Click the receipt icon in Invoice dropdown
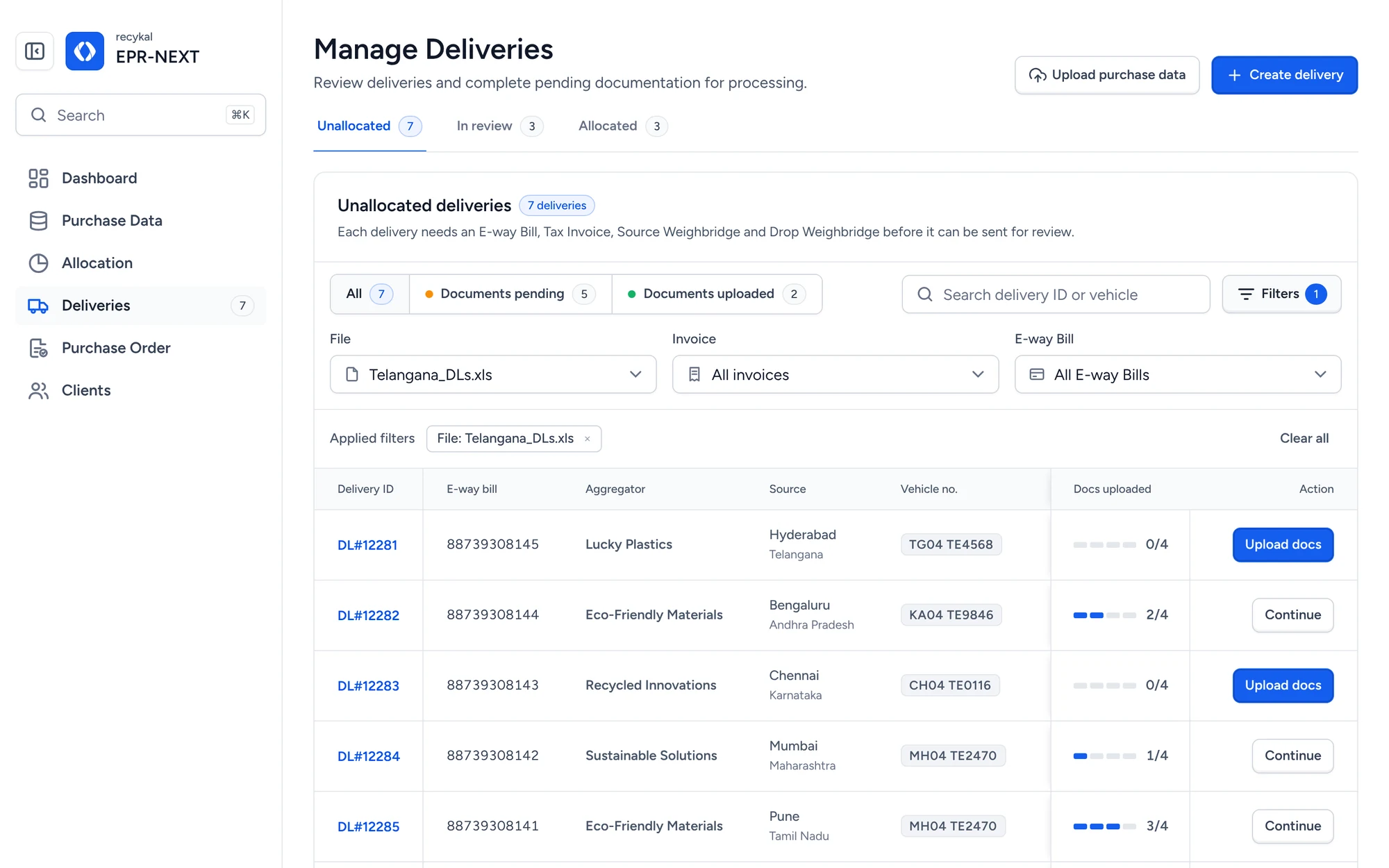 [694, 374]
